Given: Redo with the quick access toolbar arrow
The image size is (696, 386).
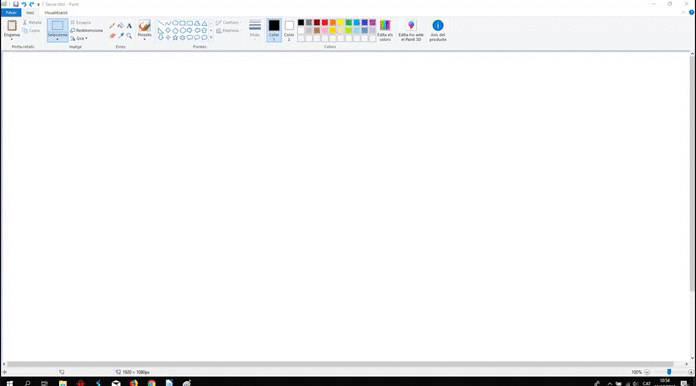Looking at the screenshot, I should click(x=32, y=4).
